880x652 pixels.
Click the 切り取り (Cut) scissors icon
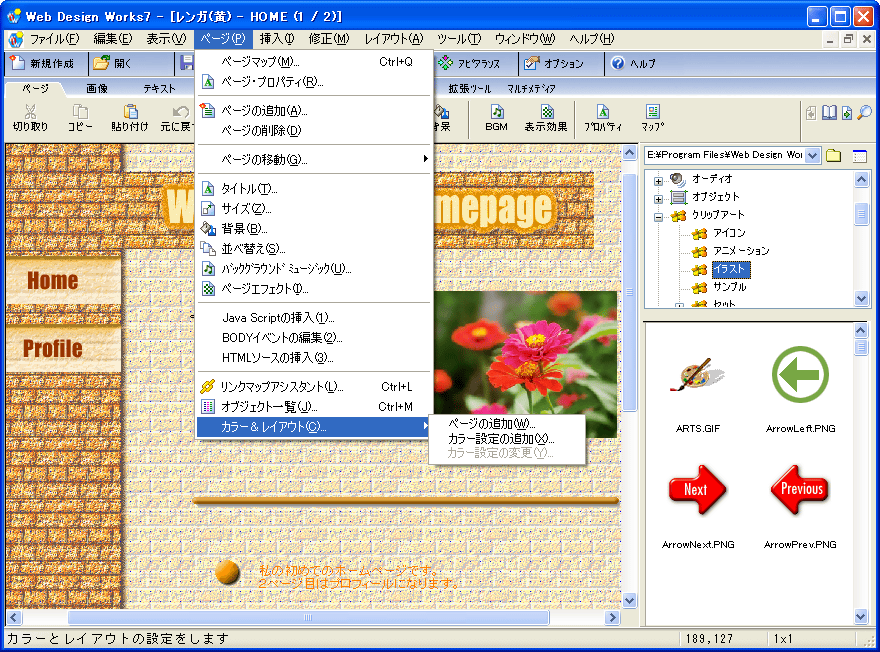pyautogui.click(x=30, y=111)
